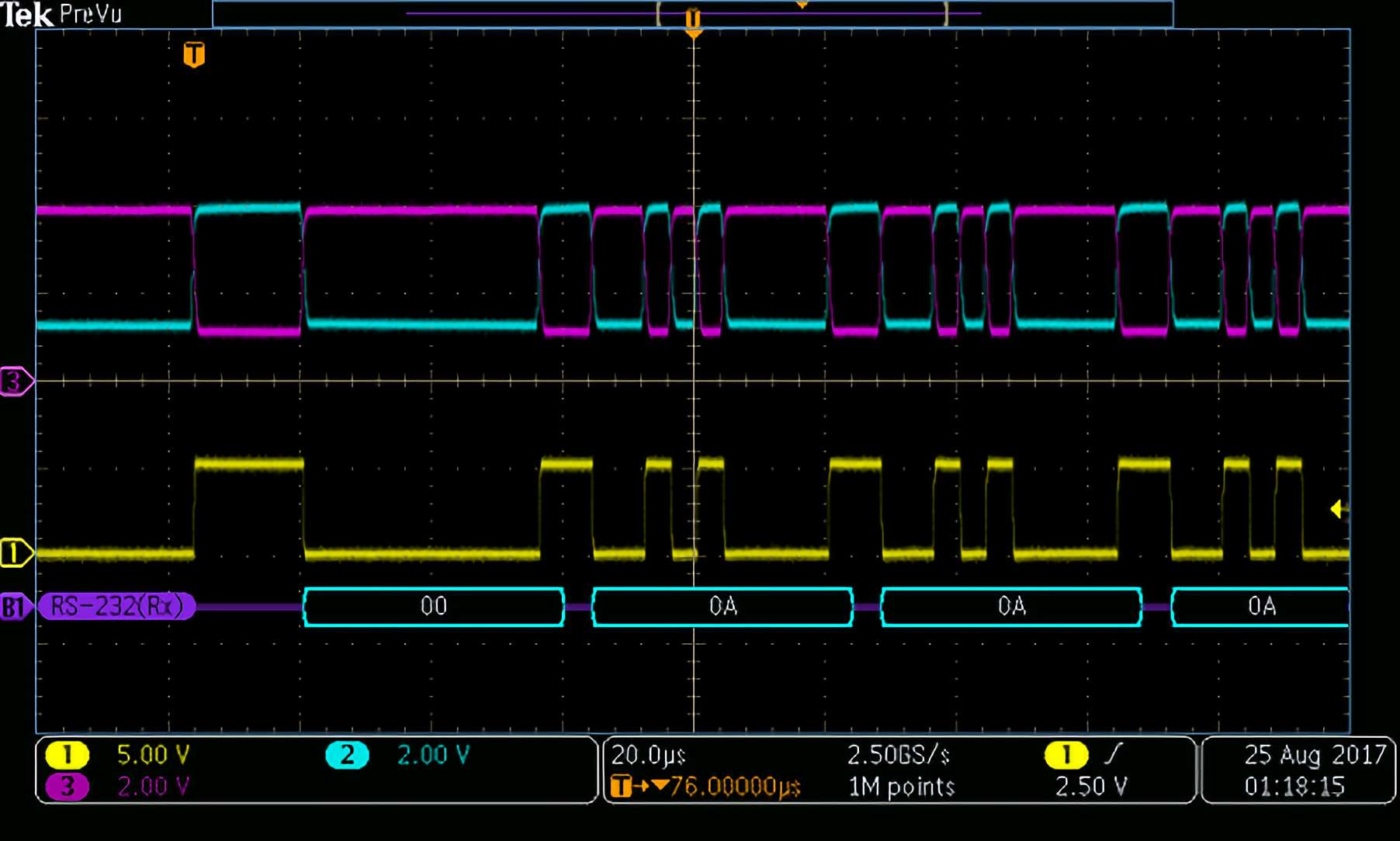Click the 01:18:15 time readout
The image size is (1400, 841).
coord(1294,787)
